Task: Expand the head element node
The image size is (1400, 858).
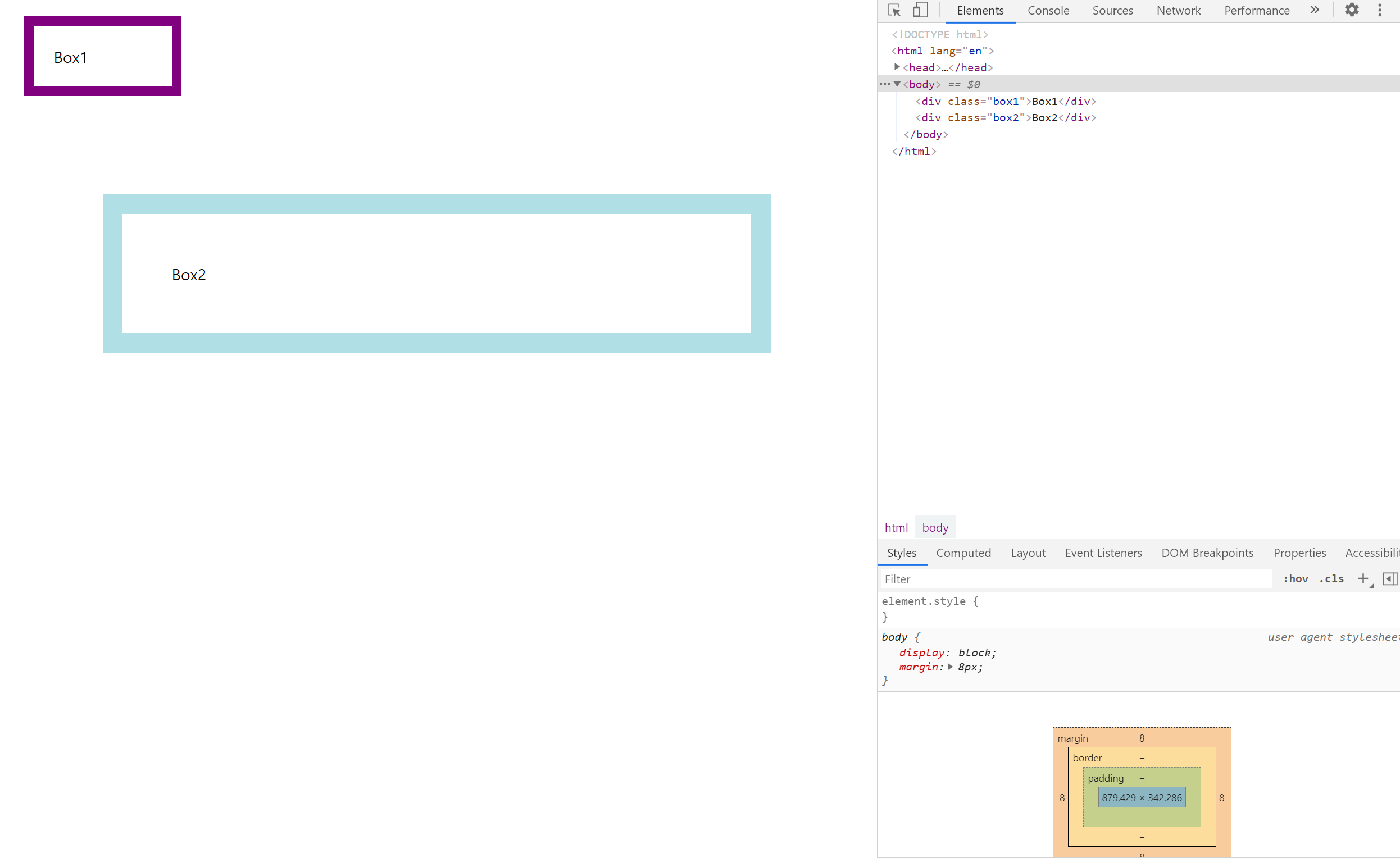Action: click(x=897, y=67)
